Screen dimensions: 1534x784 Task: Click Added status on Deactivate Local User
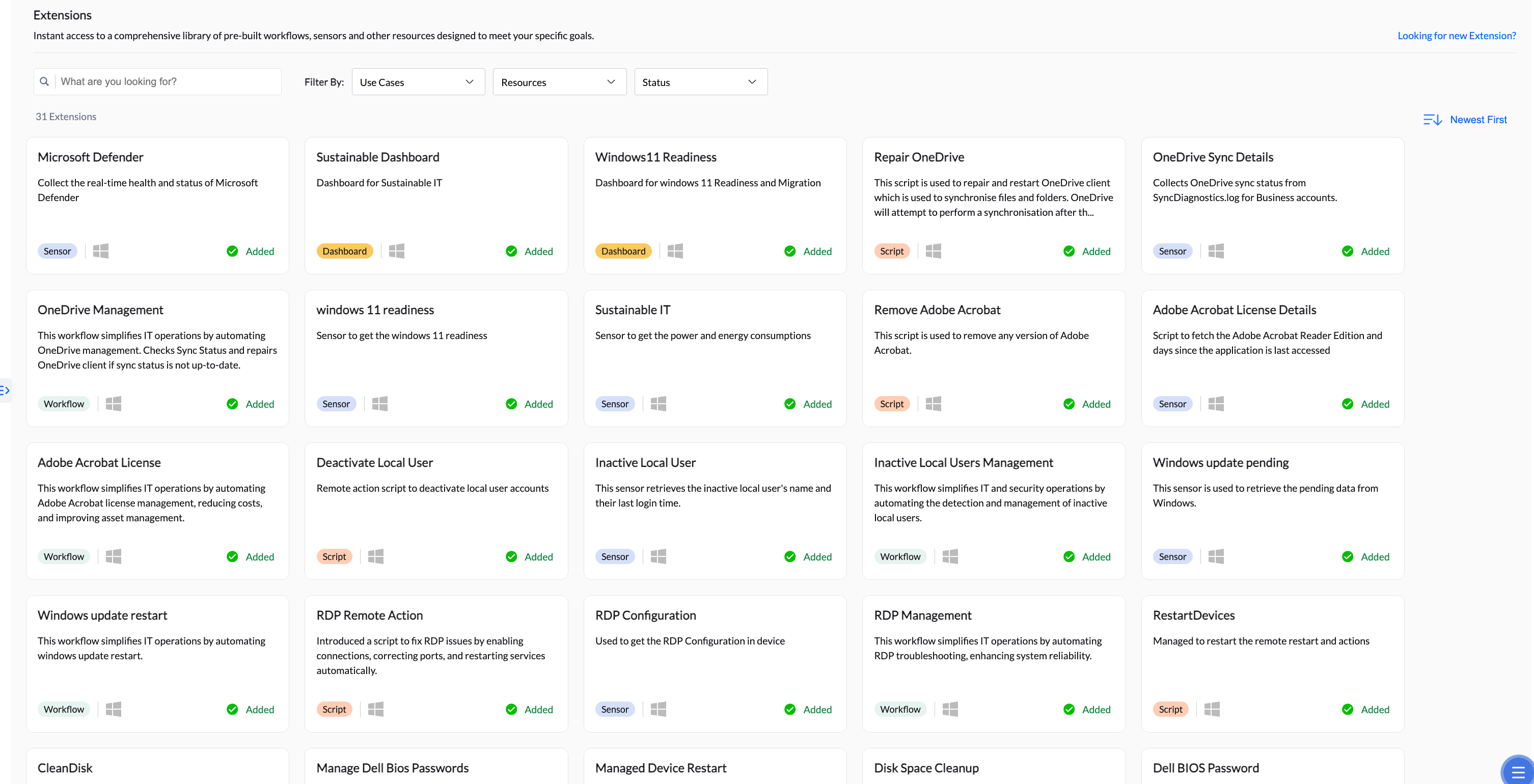coord(538,556)
